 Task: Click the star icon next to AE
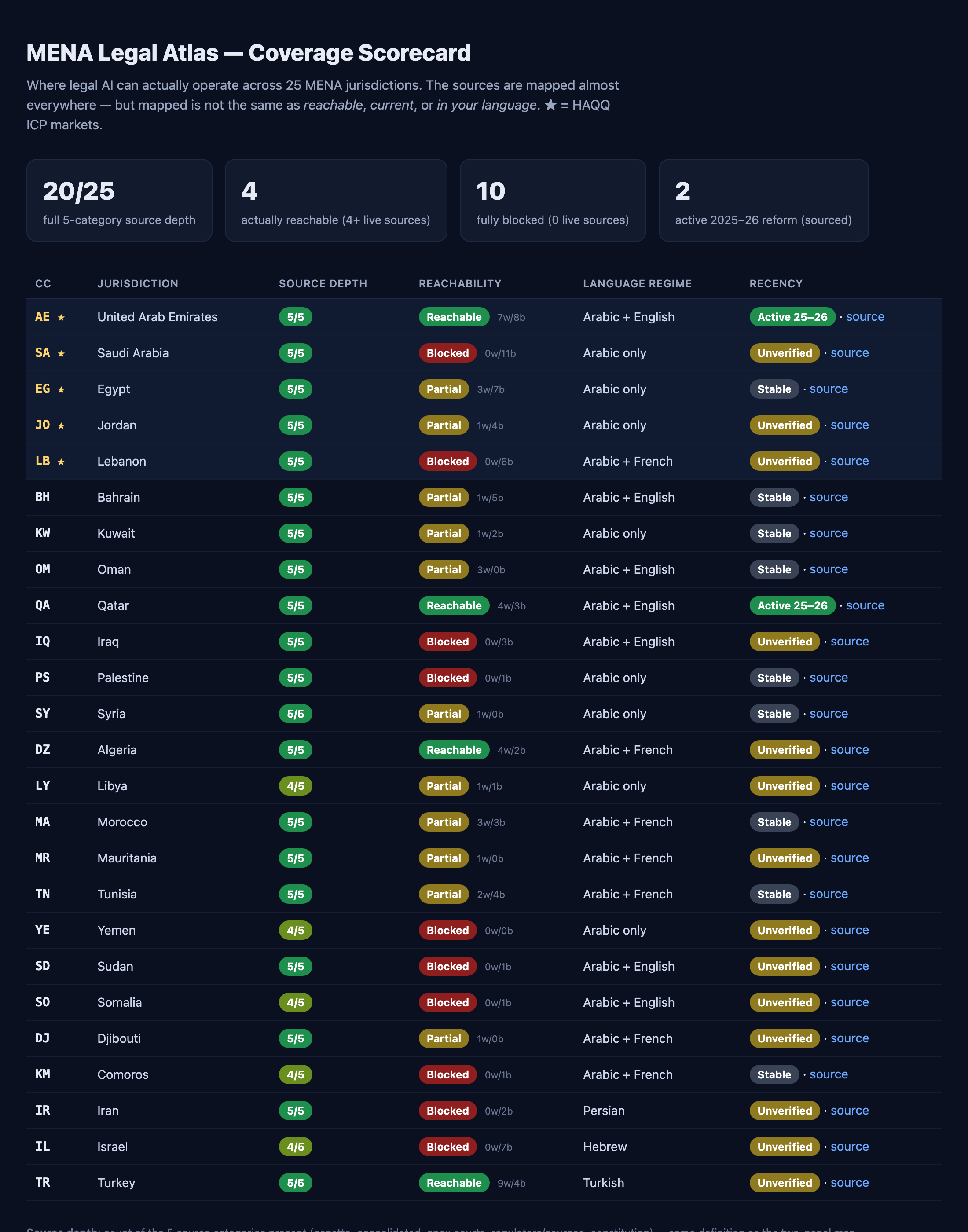(61, 317)
